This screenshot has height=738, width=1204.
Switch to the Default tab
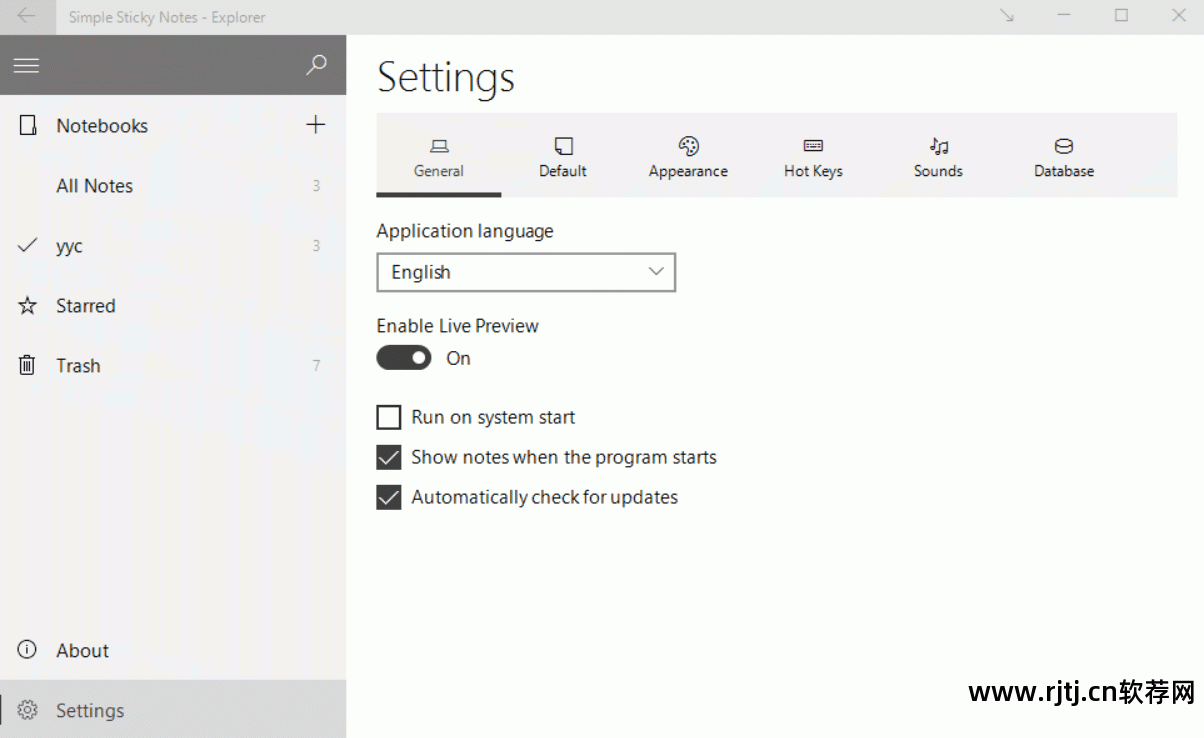[x=563, y=156]
